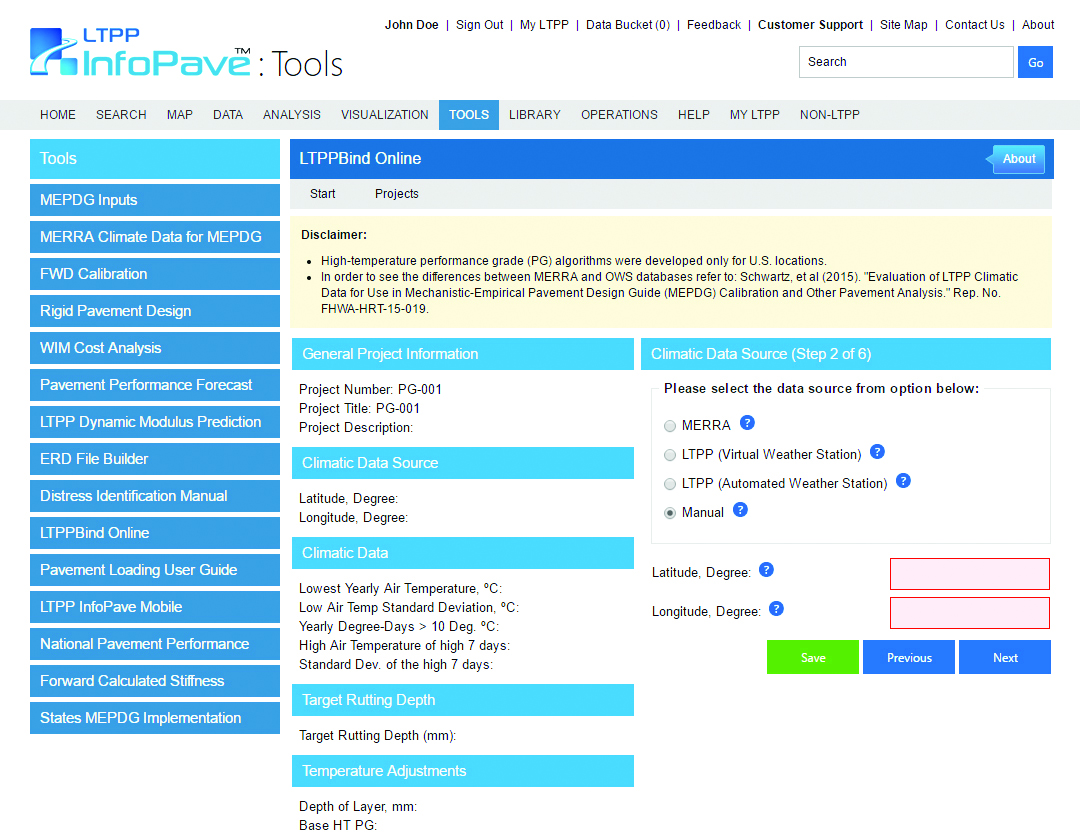Click the Go search button
1080x840 pixels.
(1035, 62)
